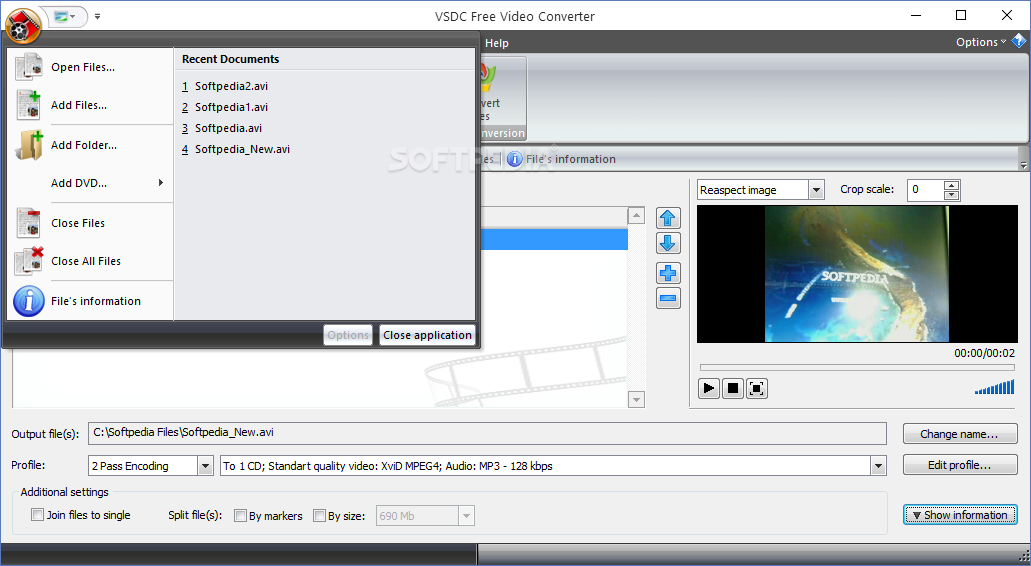Adjust the blue volume level bars
Screen dimensions: 1031x566
(994, 388)
